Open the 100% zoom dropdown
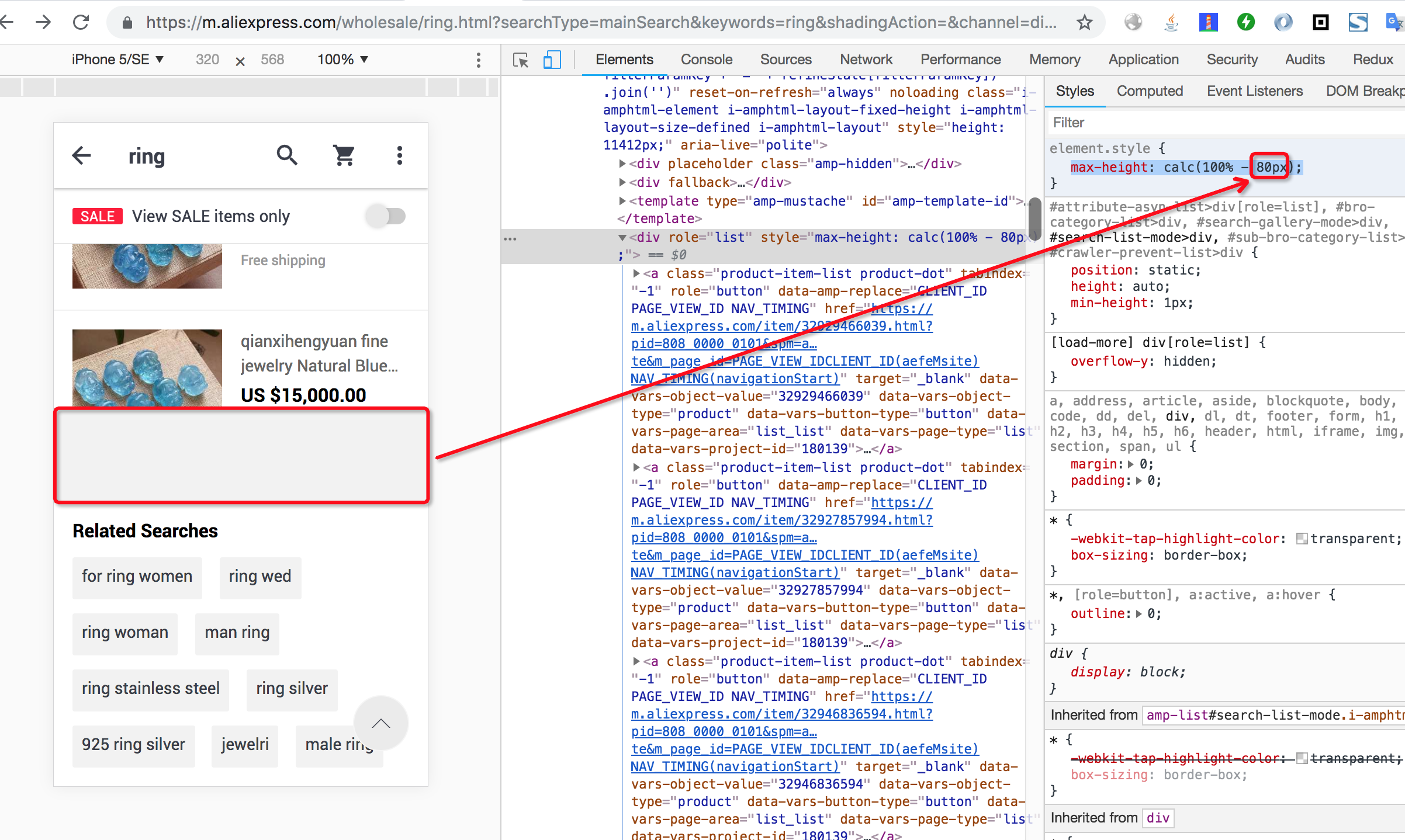This screenshot has width=1405, height=840. click(342, 60)
